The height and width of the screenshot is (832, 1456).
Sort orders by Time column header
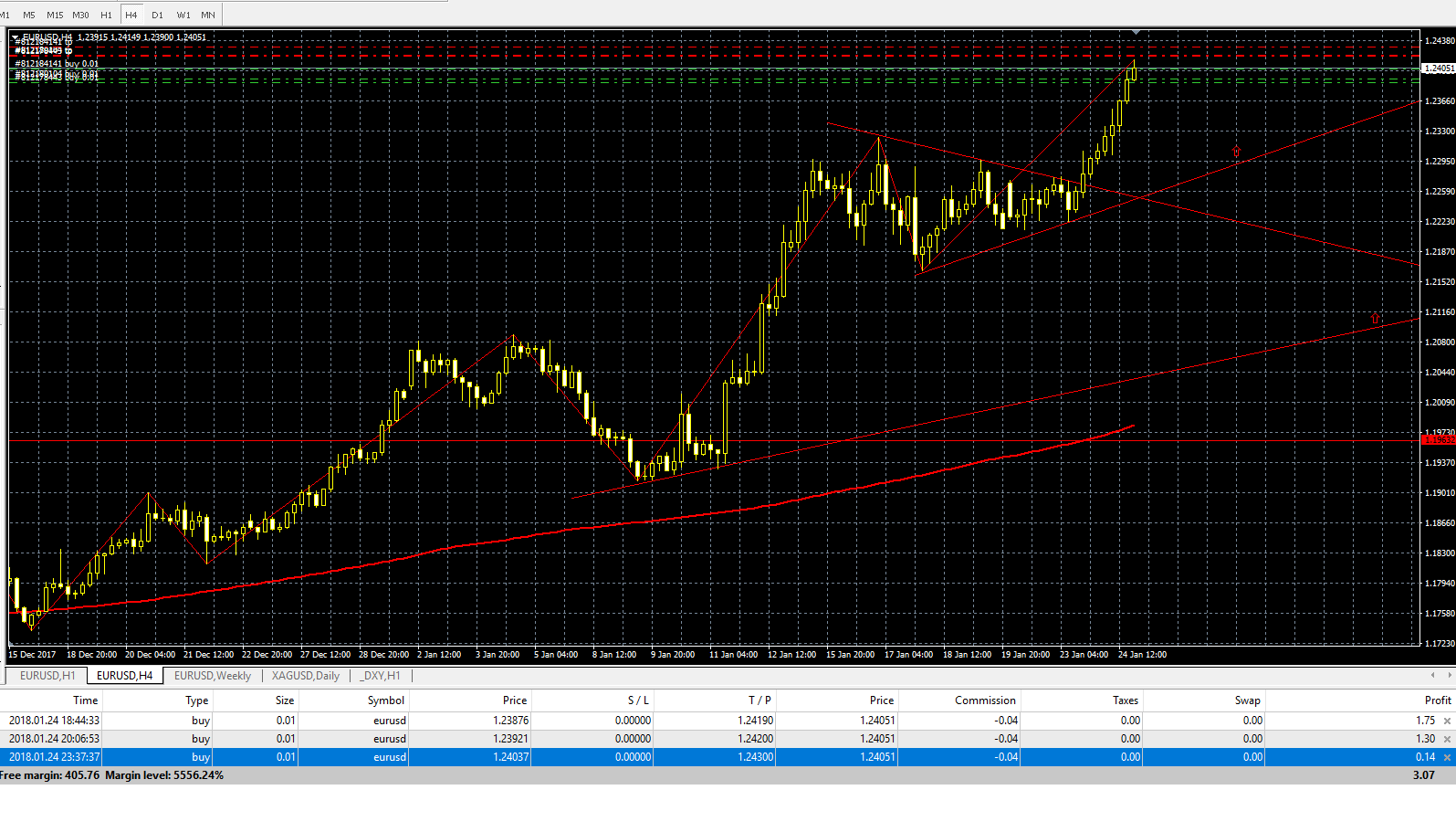(51, 700)
